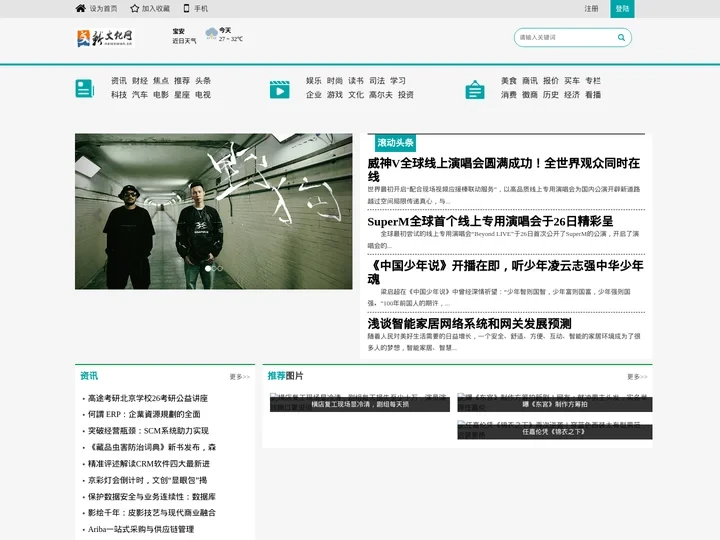Click the mobile phone icon
Viewport: 720px width, 540px height.
(x=186, y=8)
